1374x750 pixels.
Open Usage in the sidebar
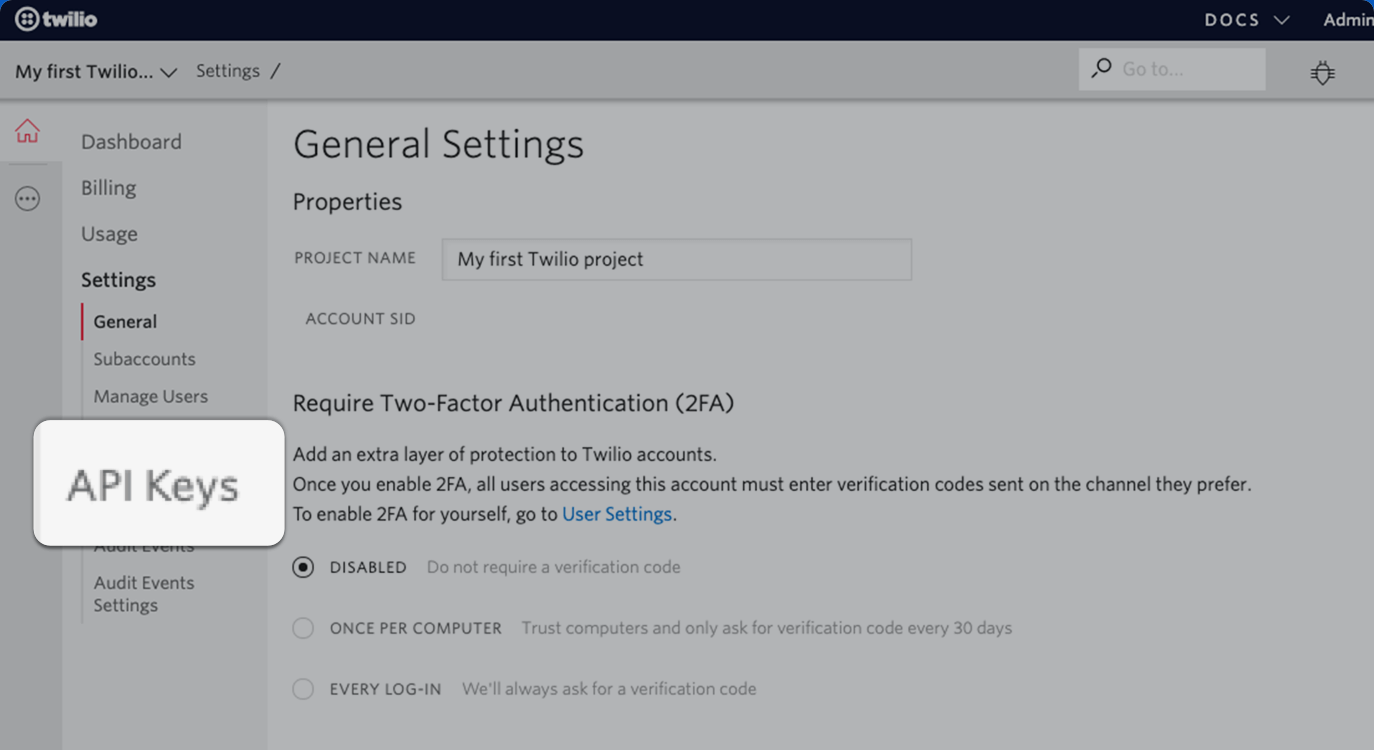[109, 234]
